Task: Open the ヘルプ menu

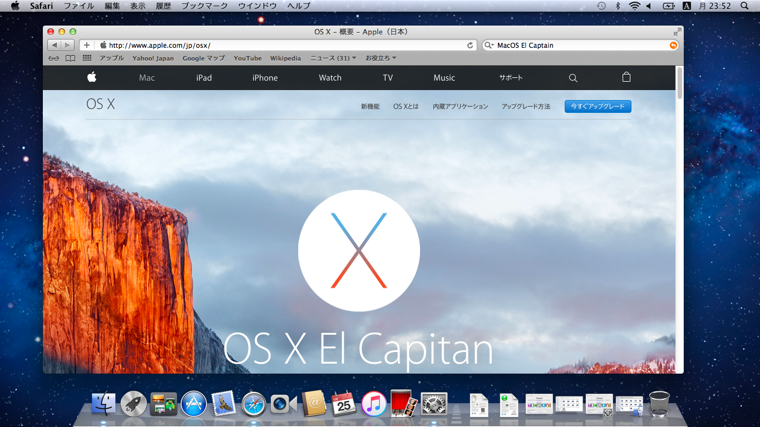Action: (x=299, y=6)
